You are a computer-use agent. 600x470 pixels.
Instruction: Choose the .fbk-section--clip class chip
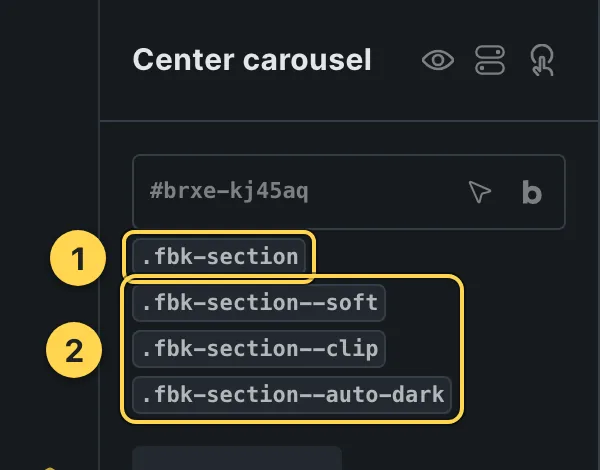(x=259, y=349)
